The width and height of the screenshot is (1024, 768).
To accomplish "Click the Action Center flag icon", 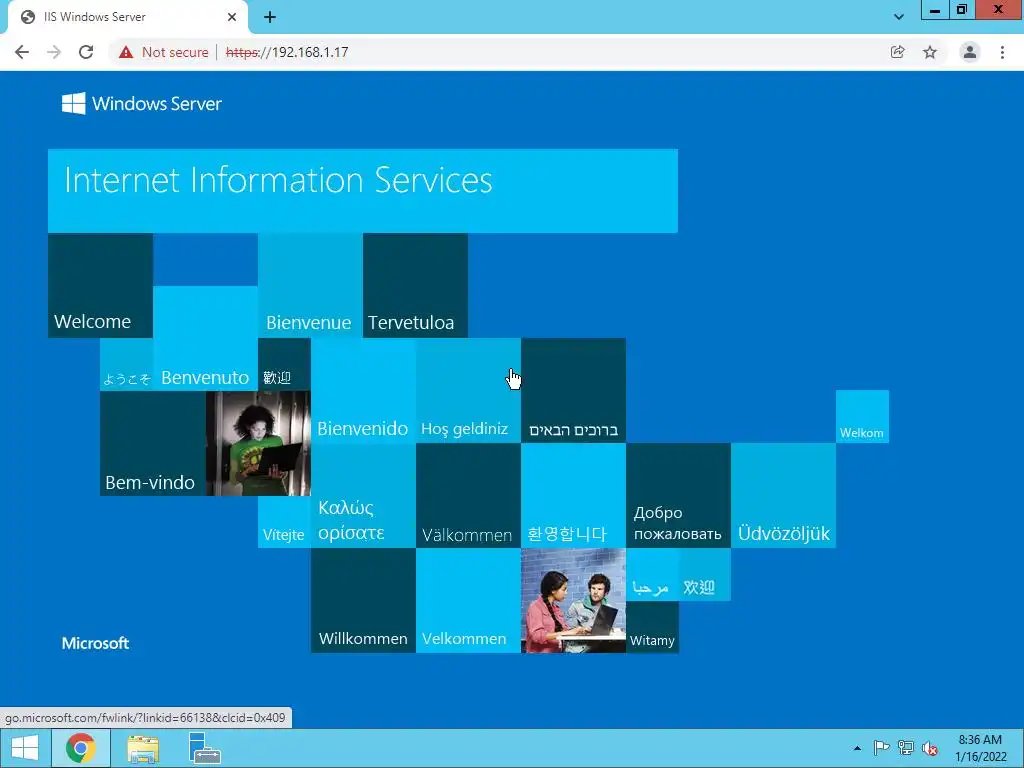I will [x=881, y=748].
